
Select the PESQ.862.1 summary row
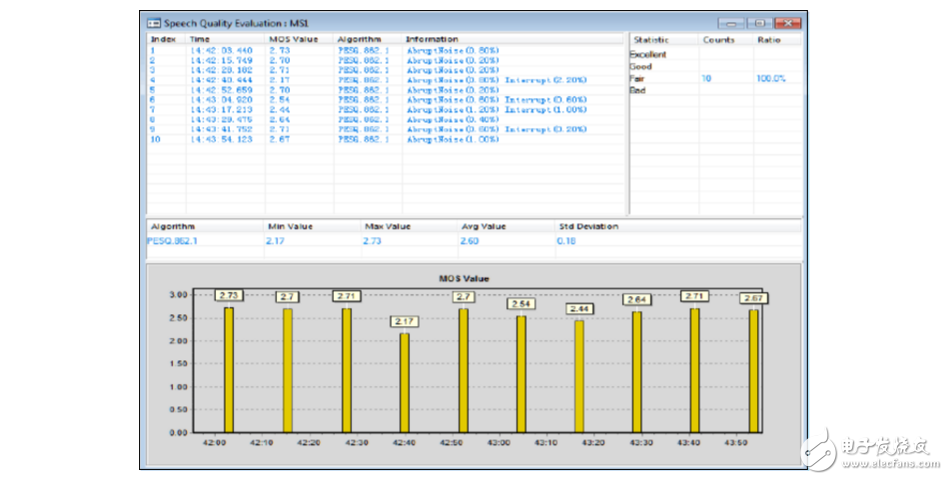coord(173,241)
